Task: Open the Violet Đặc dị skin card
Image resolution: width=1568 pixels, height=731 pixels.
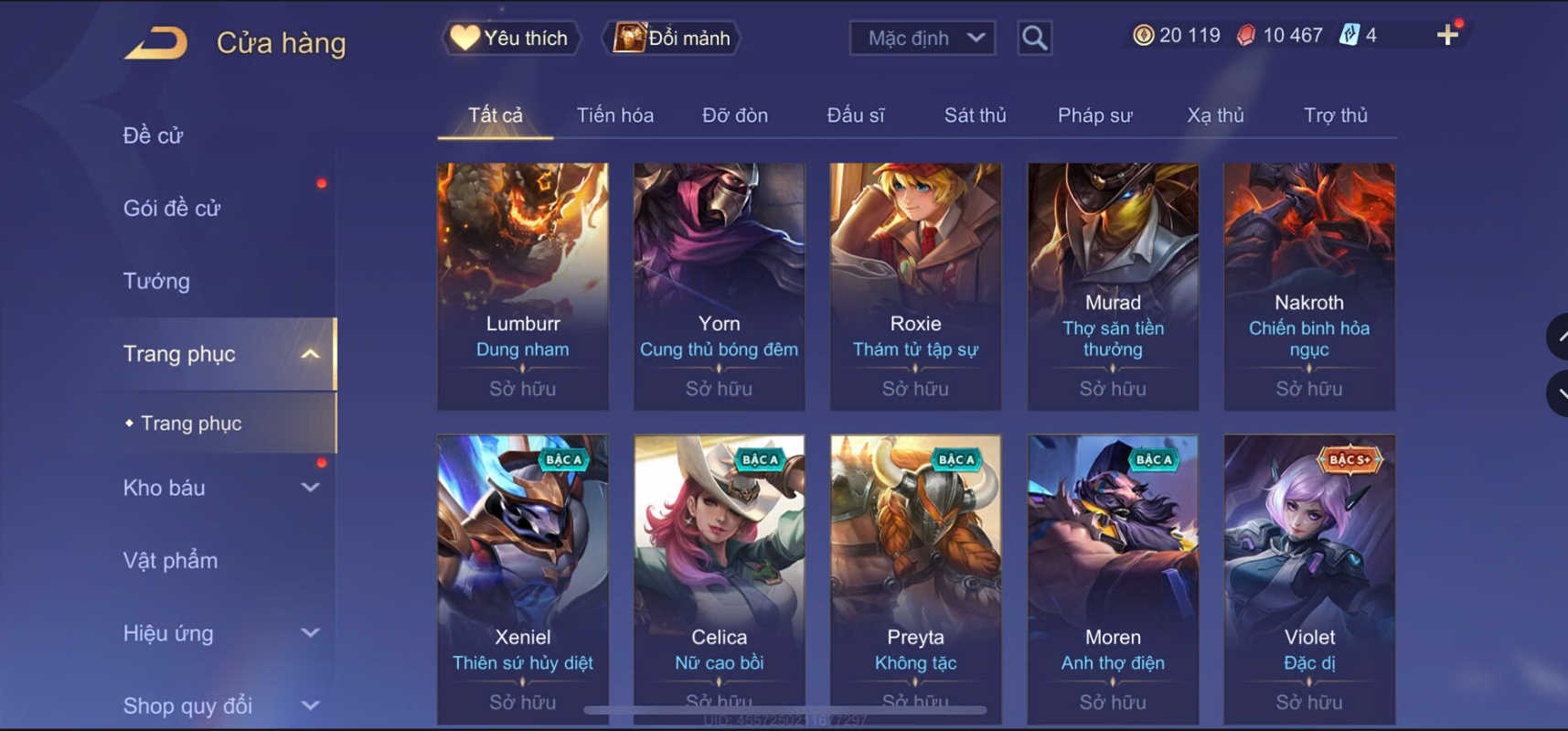Action: 1309,580
